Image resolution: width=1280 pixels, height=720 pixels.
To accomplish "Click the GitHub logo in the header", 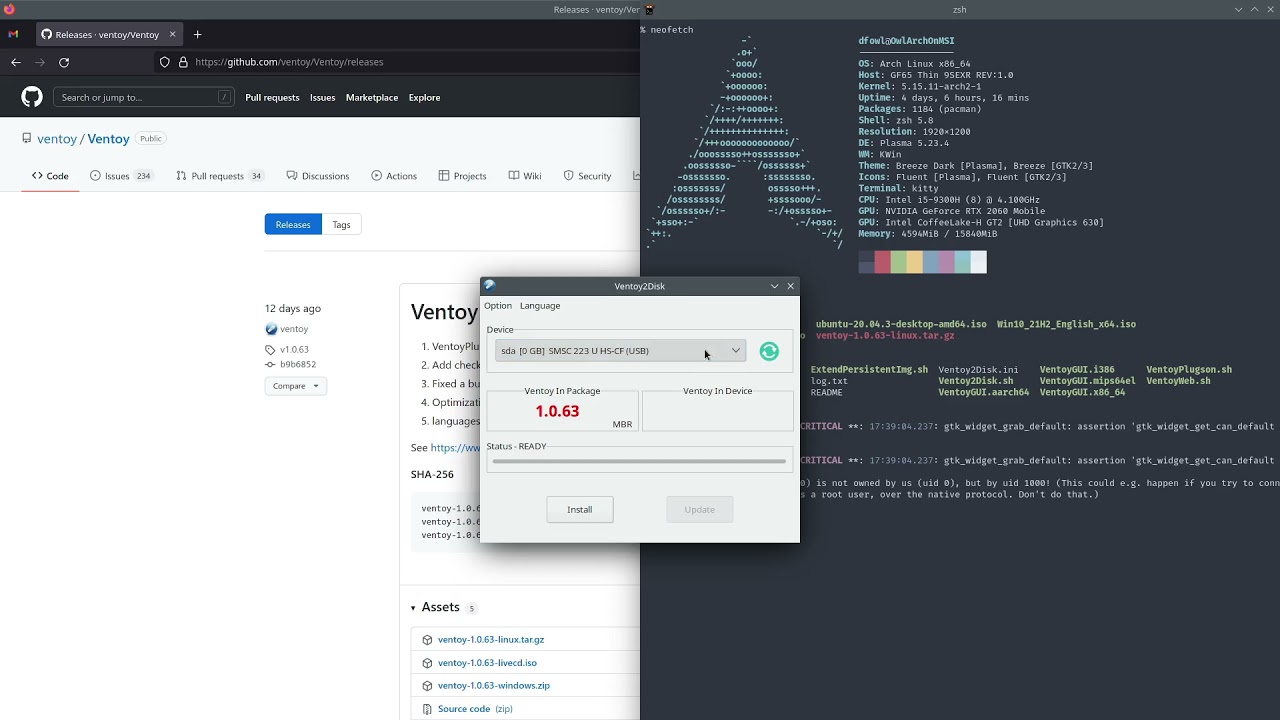I will coord(32,97).
